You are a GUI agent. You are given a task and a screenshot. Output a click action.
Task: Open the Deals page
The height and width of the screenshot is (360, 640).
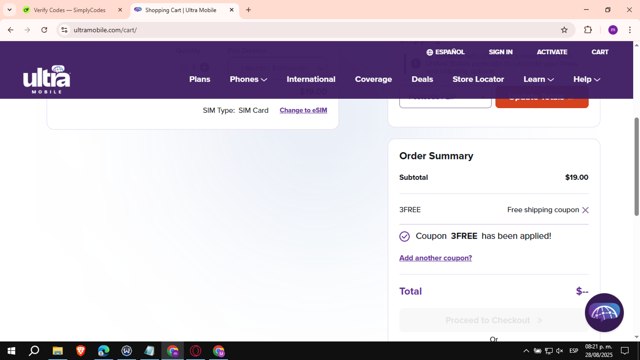point(422,79)
